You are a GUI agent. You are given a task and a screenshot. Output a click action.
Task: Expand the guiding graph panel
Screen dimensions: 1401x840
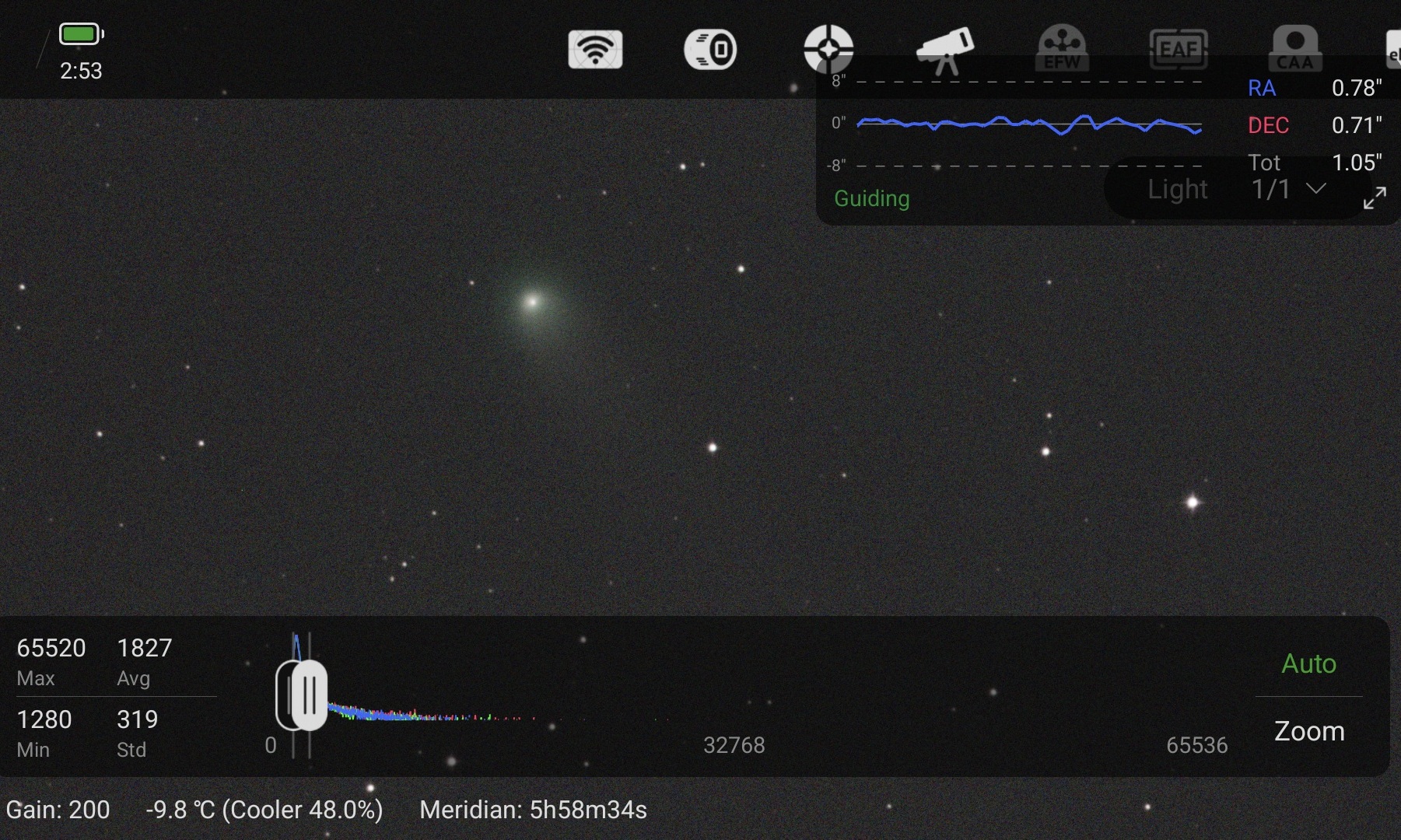1375,198
